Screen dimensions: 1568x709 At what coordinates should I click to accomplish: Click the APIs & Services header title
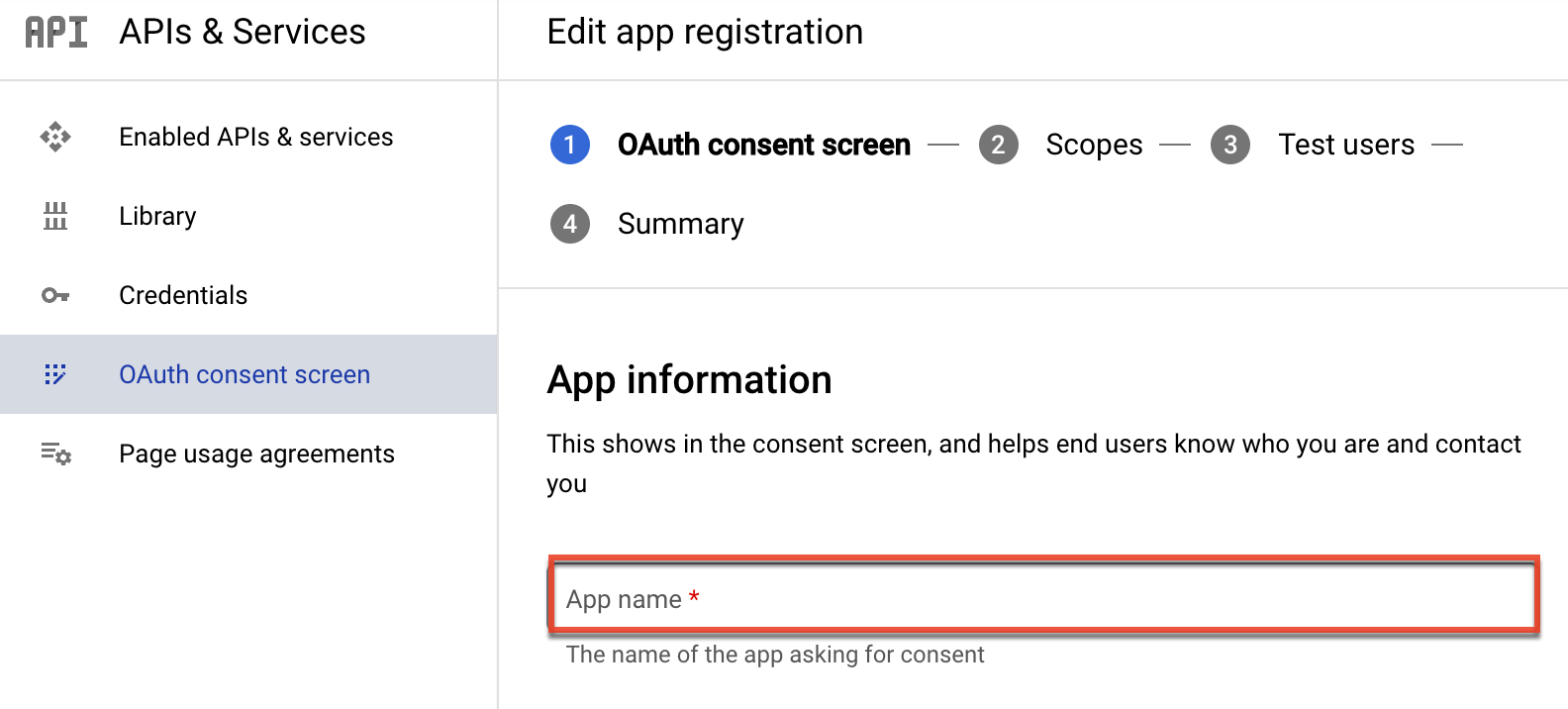(243, 32)
